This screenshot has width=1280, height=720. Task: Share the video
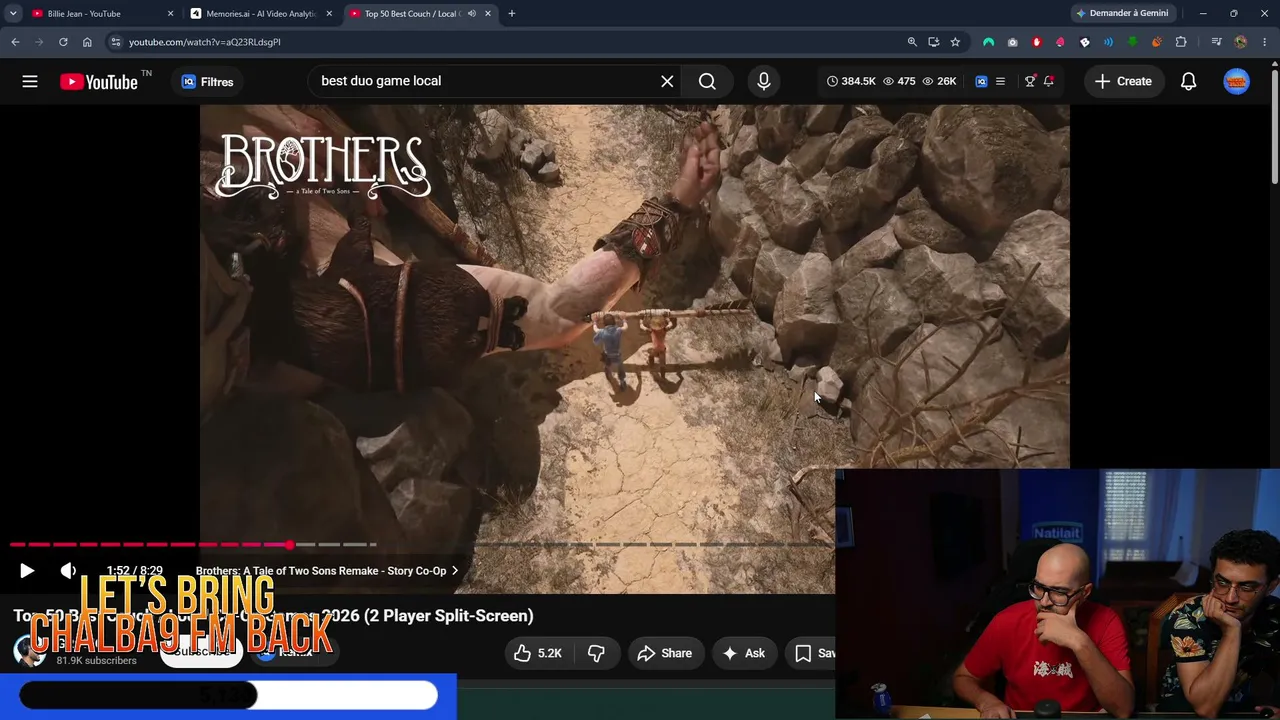pyautogui.click(x=664, y=653)
